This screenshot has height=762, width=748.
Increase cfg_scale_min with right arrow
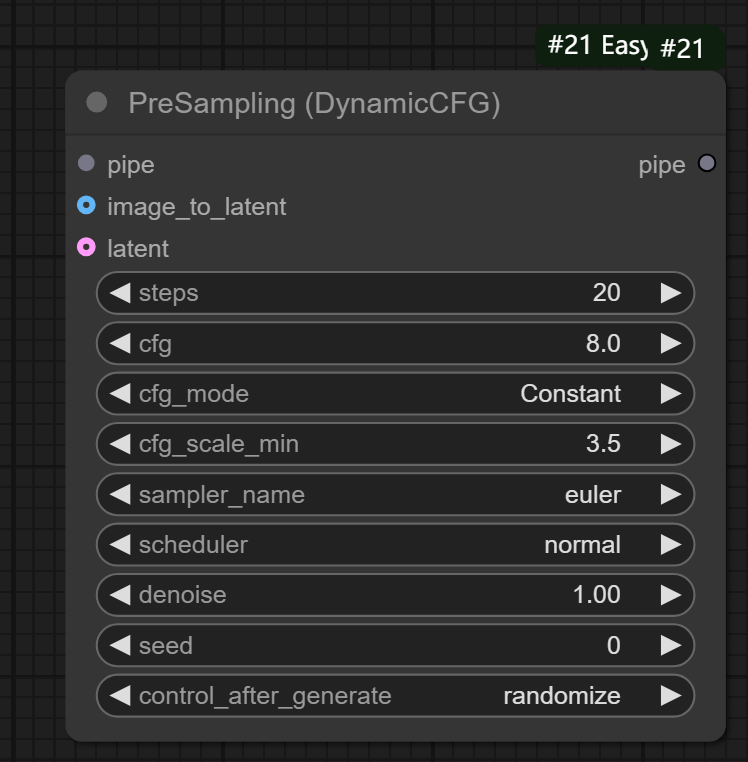[670, 444]
